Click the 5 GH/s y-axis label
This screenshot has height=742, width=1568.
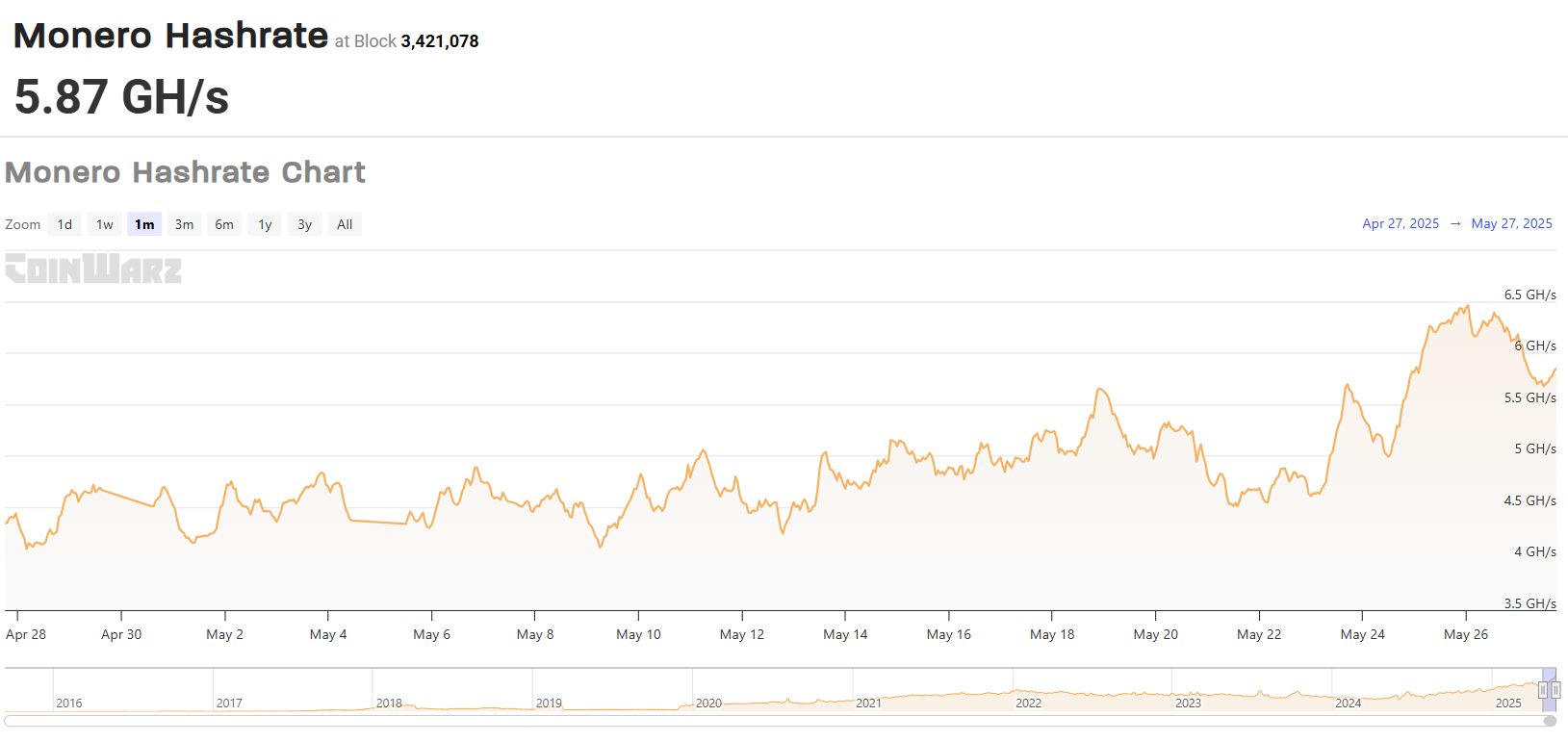(1535, 448)
